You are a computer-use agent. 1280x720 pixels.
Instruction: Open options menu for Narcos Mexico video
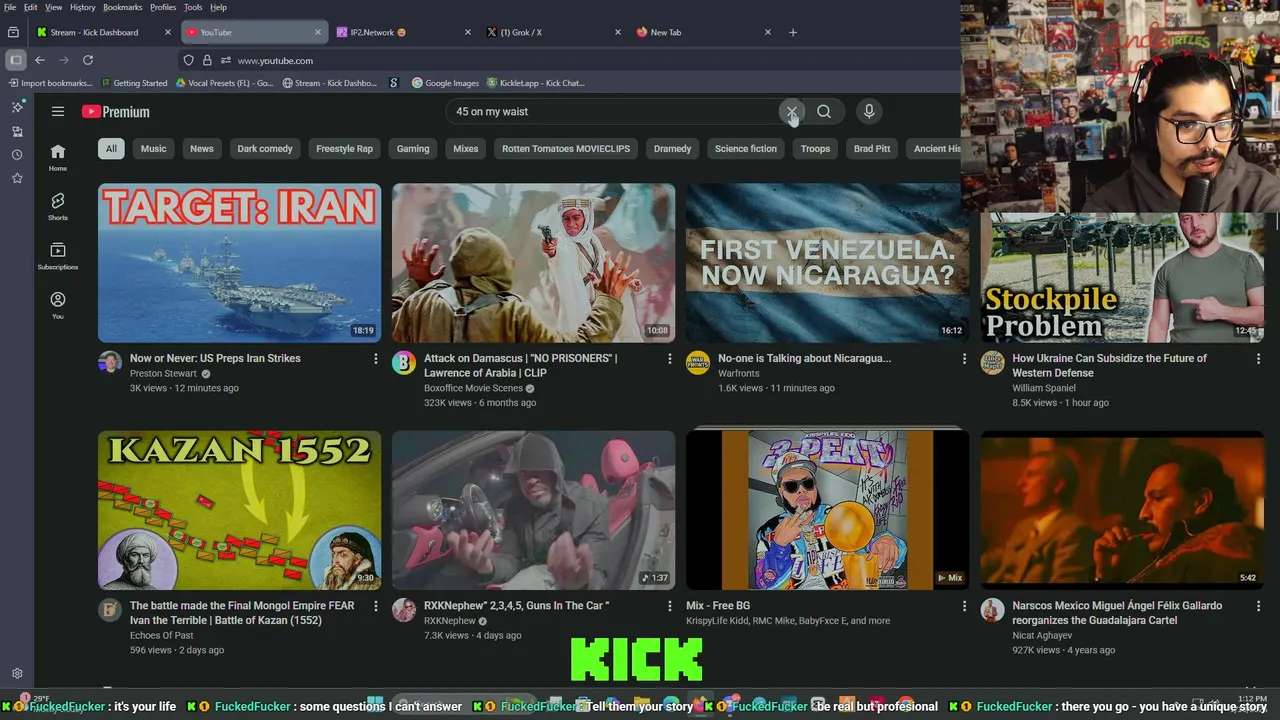[1258, 606]
